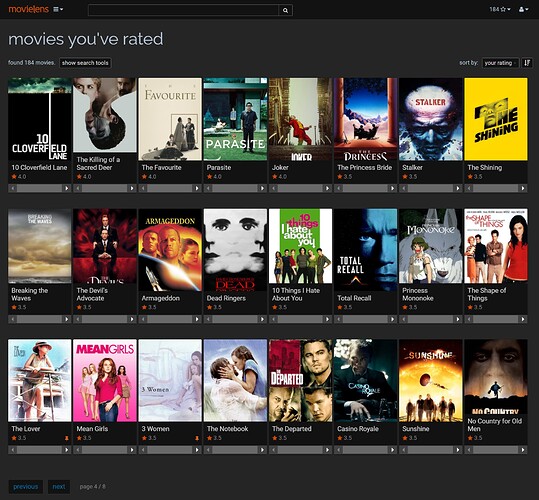Image resolution: width=539 pixels, height=500 pixels.
Task: Click the horizontal scrollbar track under Parasite
Action: pyautogui.click(x=235, y=188)
